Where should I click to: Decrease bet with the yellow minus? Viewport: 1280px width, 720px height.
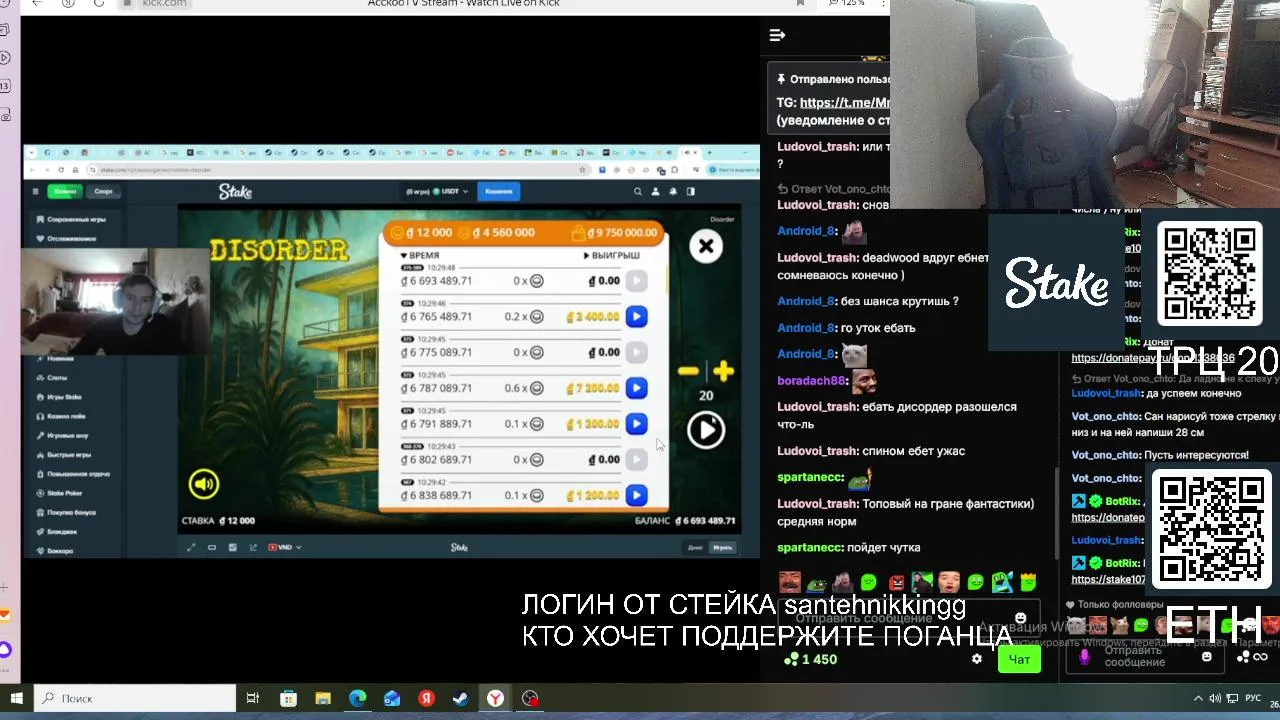(688, 371)
